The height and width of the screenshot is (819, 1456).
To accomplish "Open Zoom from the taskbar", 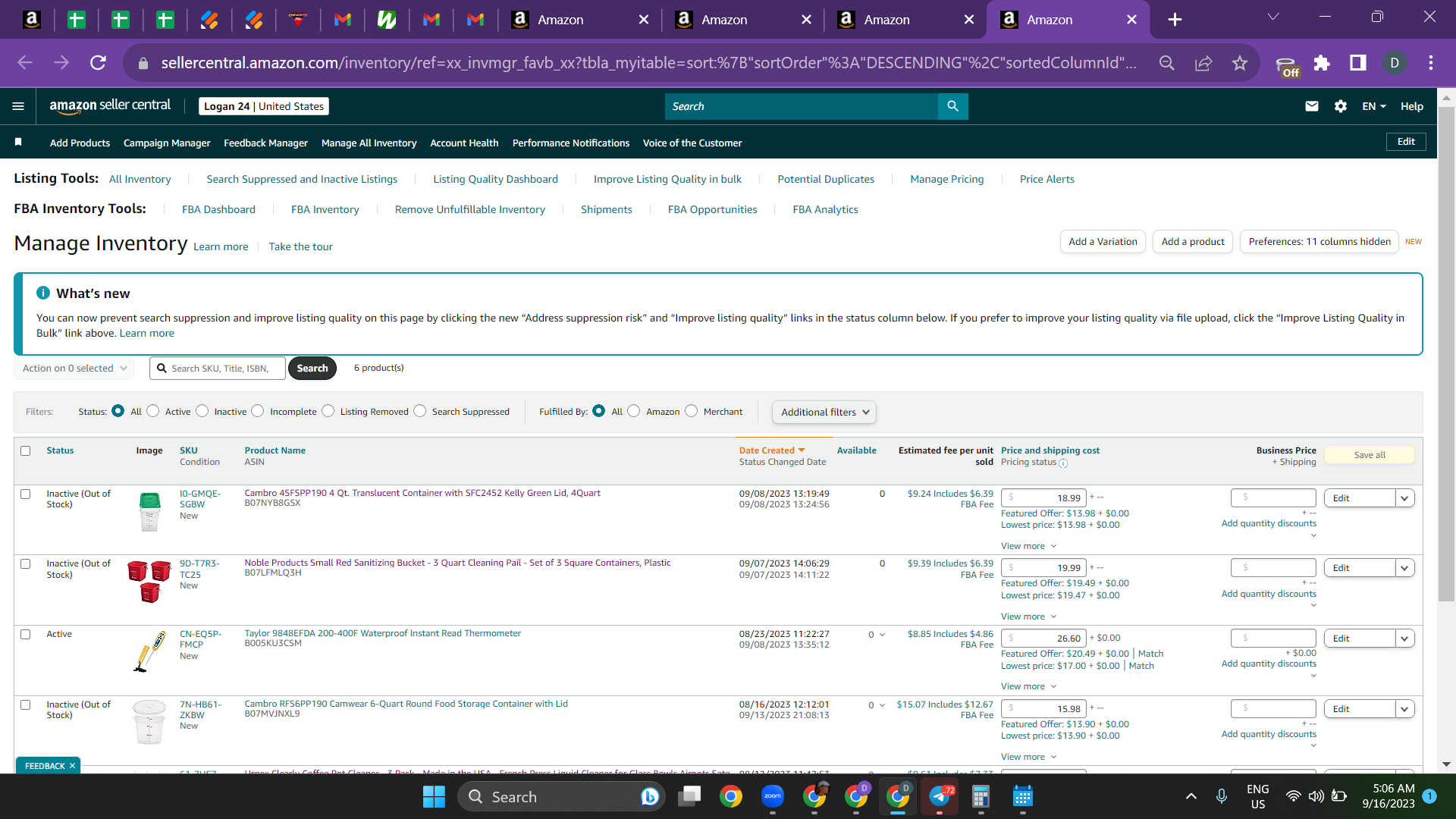I will [x=773, y=796].
